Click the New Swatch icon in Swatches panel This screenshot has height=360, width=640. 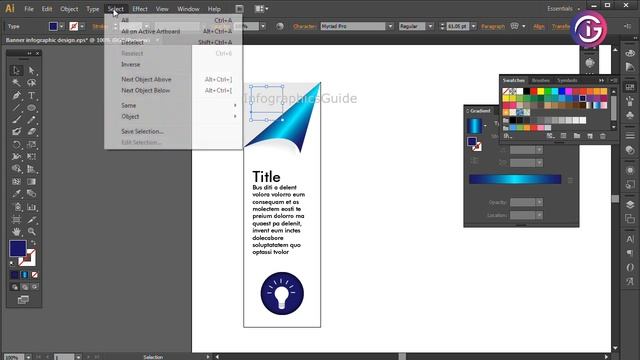coord(590,136)
